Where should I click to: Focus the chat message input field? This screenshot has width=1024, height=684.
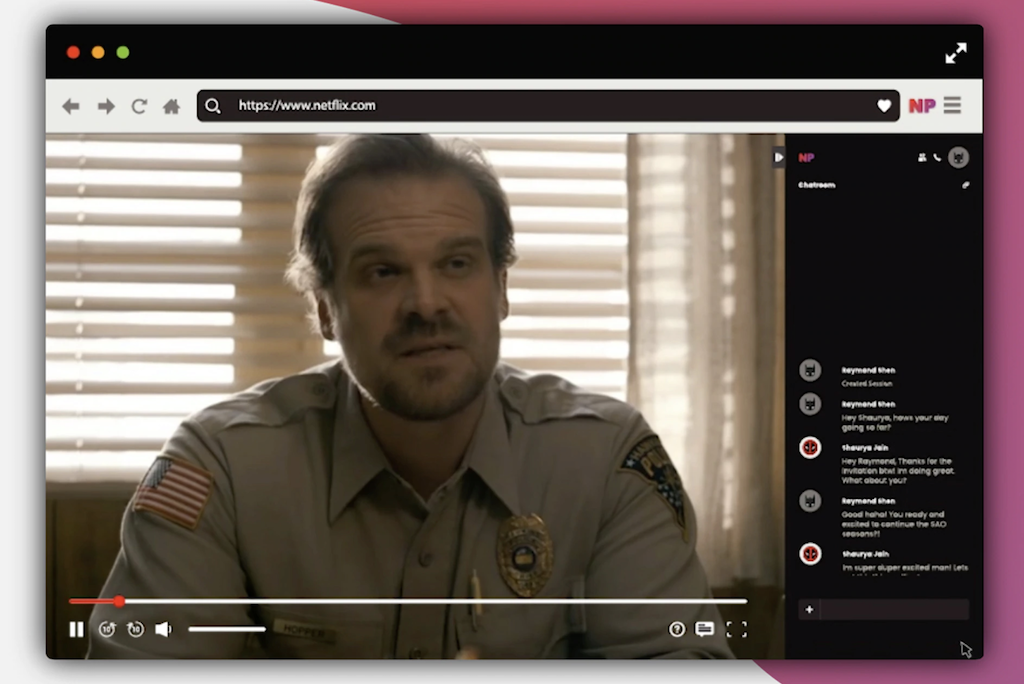(x=894, y=609)
